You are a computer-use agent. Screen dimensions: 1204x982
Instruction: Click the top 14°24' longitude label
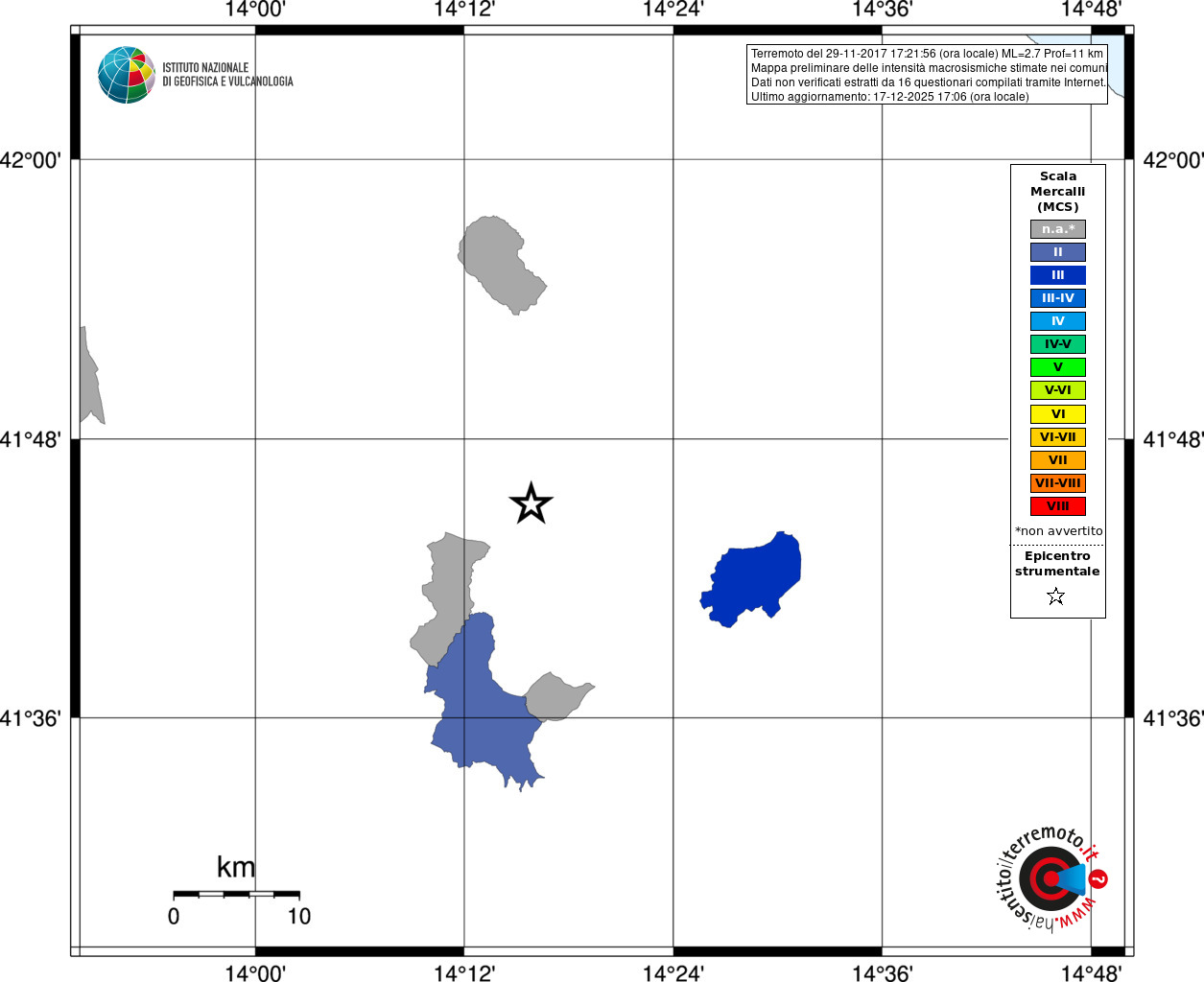click(673, 11)
